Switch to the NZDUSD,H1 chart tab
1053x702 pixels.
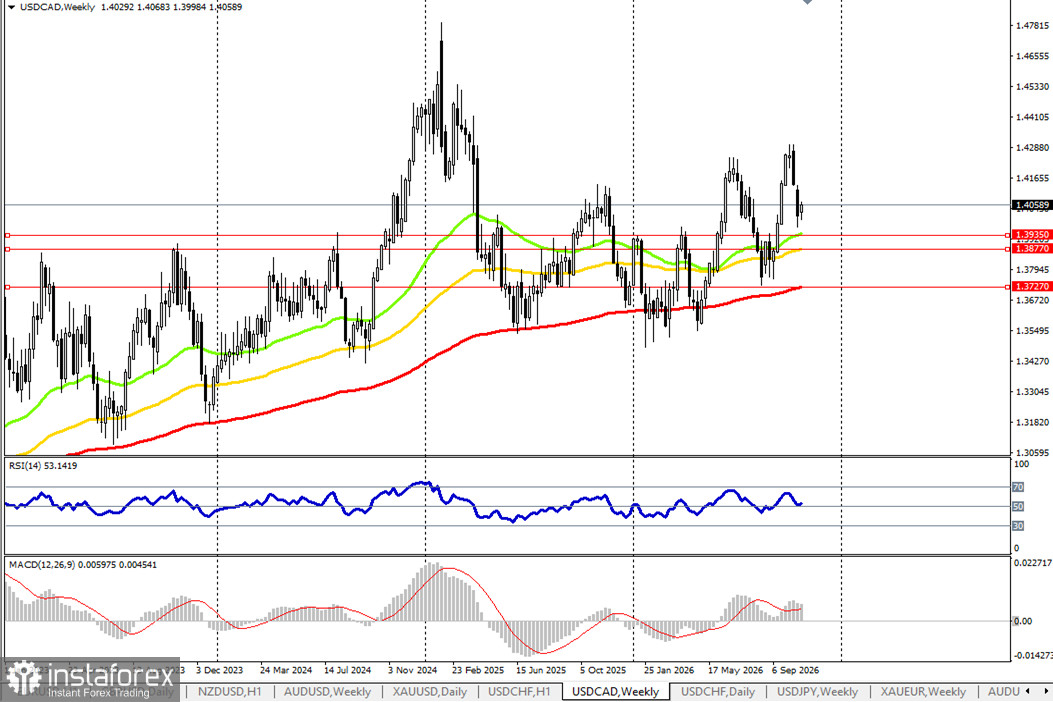tap(229, 691)
